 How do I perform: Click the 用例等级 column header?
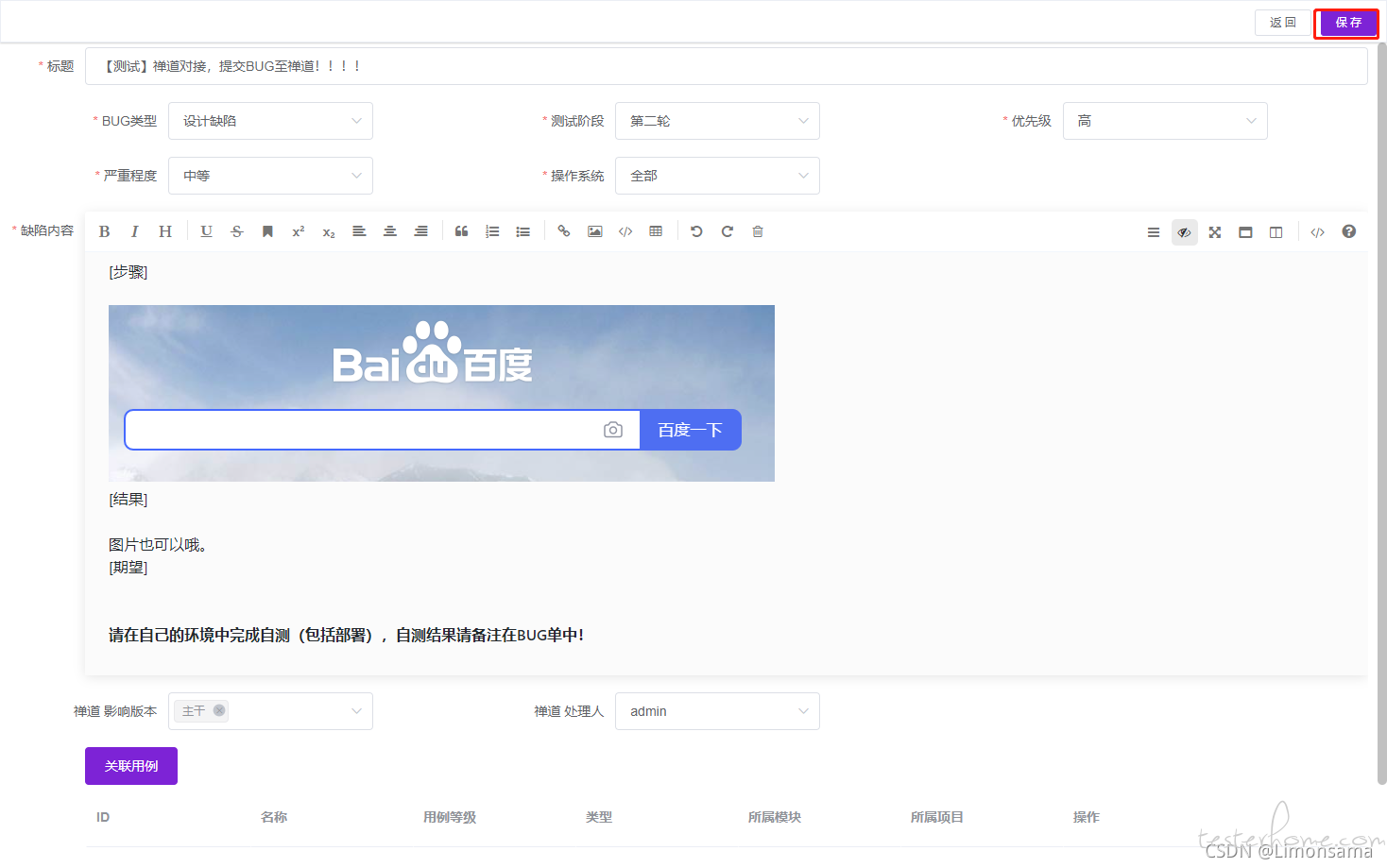point(450,817)
